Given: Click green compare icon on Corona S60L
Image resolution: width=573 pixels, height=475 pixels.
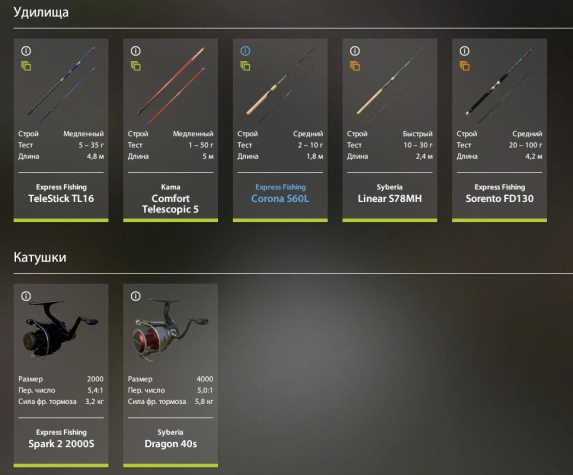Looking at the screenshot, I should [x=245, y=66].
